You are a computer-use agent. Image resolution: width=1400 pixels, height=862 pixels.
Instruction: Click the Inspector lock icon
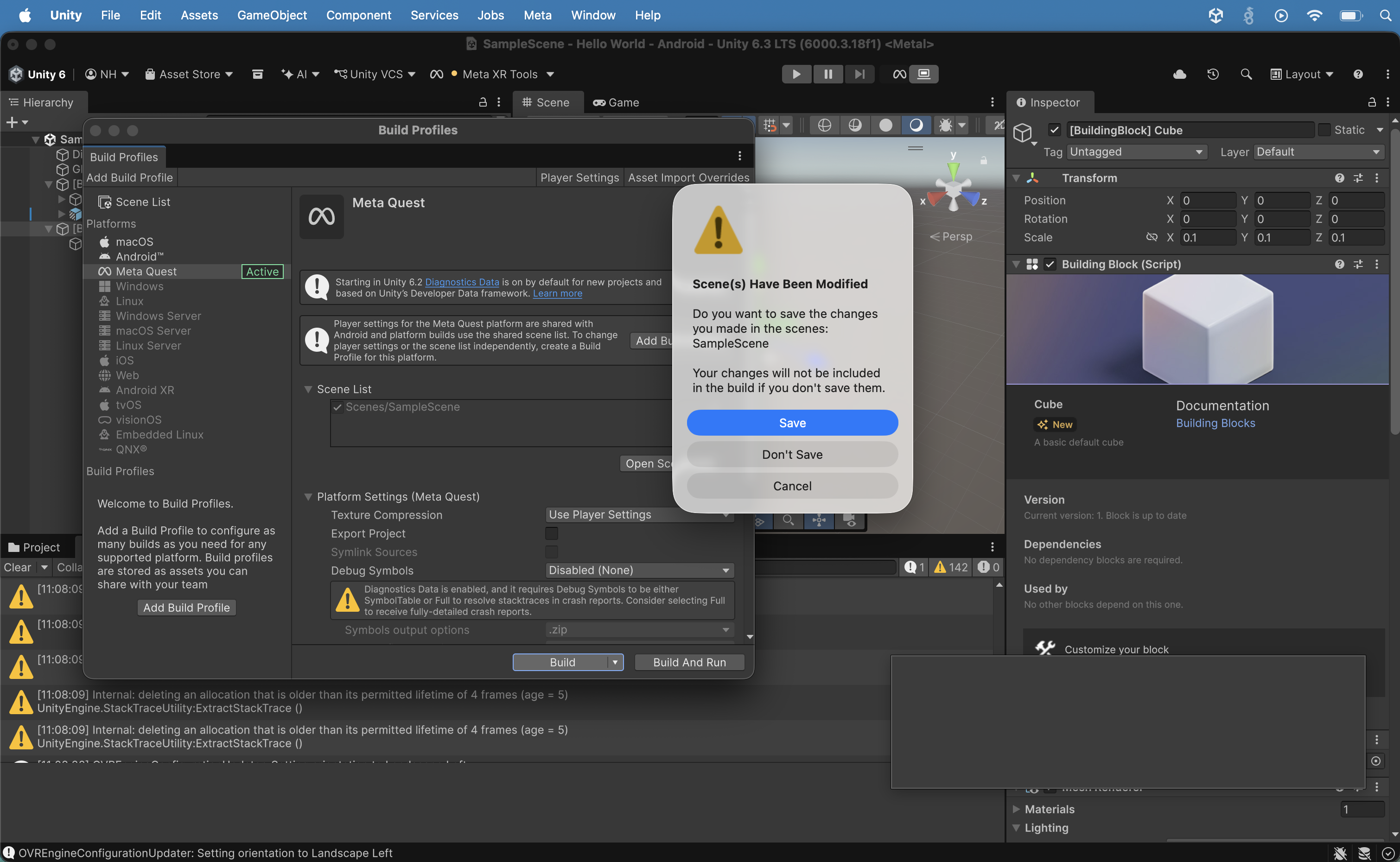click(x=1371, y=102)
